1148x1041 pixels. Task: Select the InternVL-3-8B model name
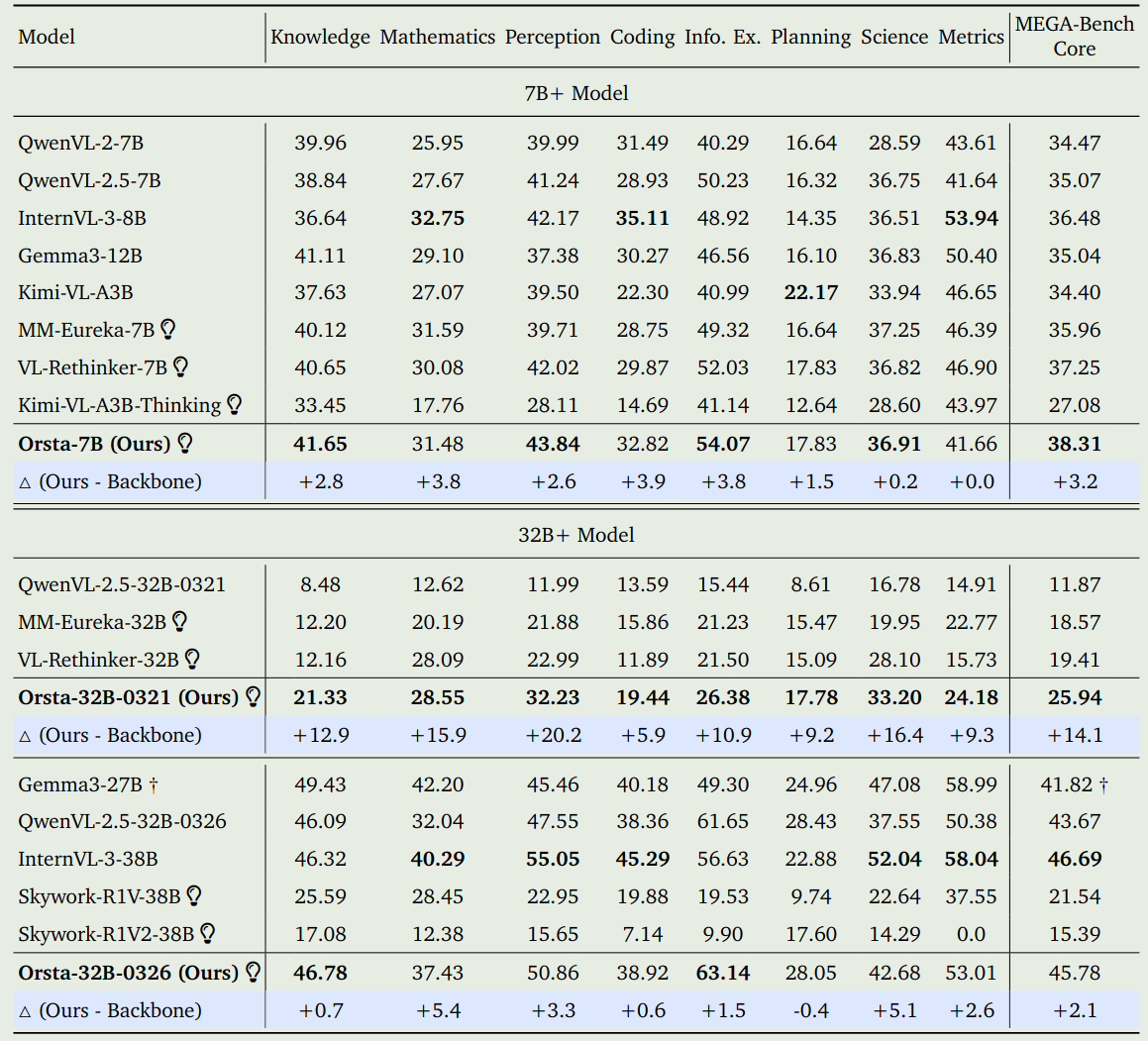82,218
